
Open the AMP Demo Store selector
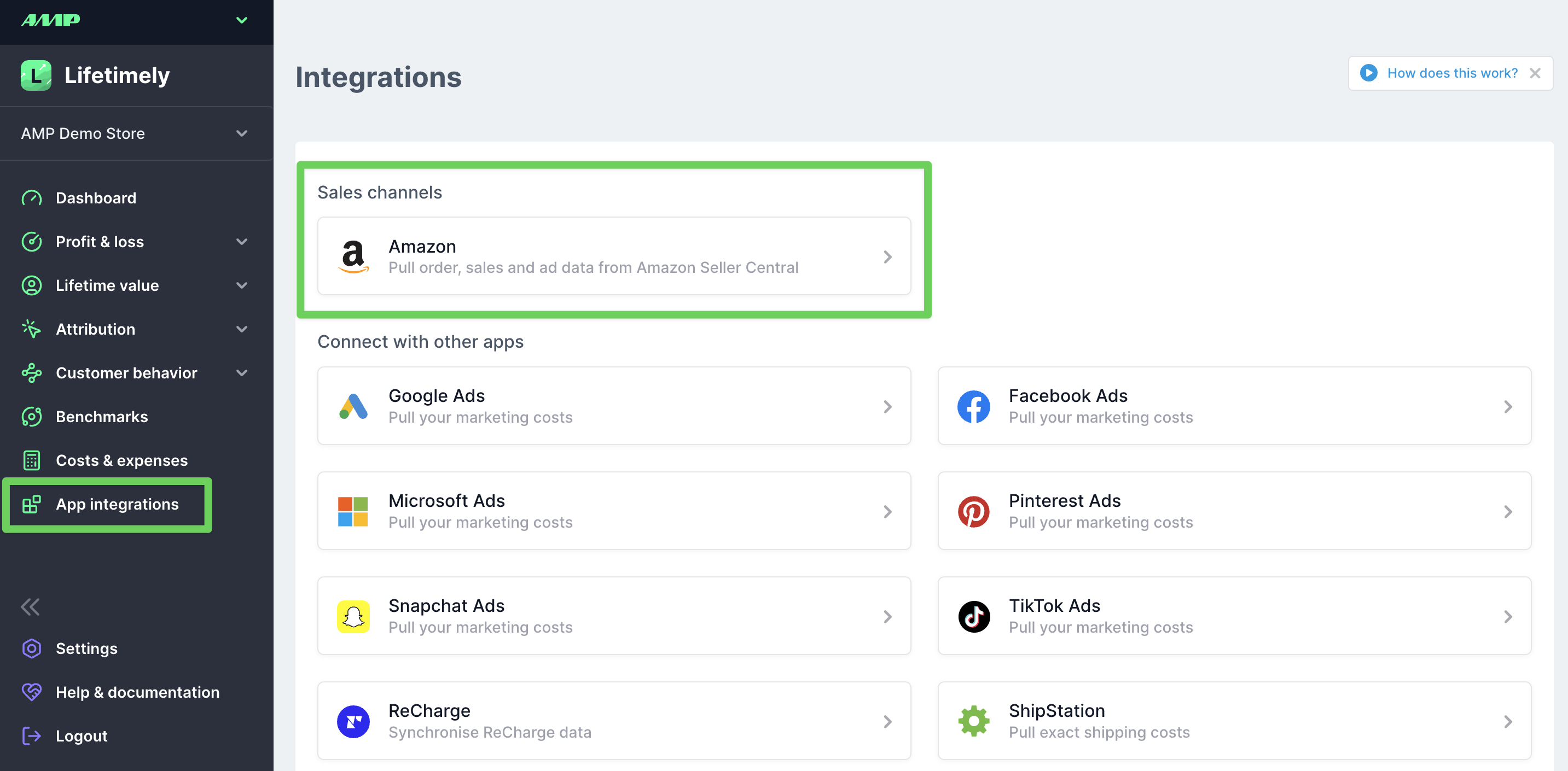pos(136,133)
